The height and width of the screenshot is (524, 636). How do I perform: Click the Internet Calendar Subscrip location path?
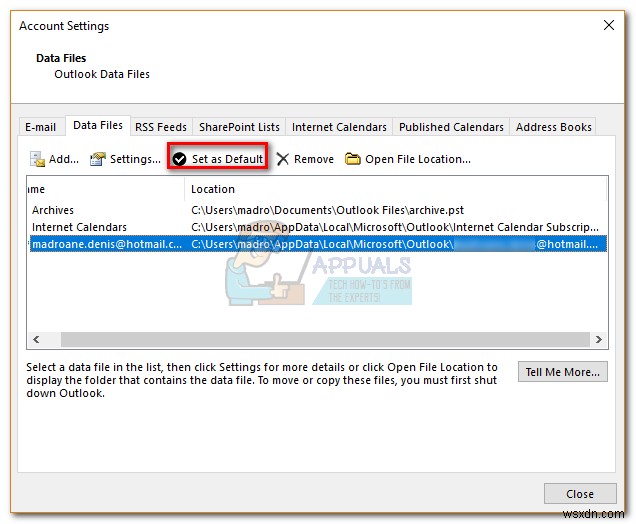pos(395,227)
